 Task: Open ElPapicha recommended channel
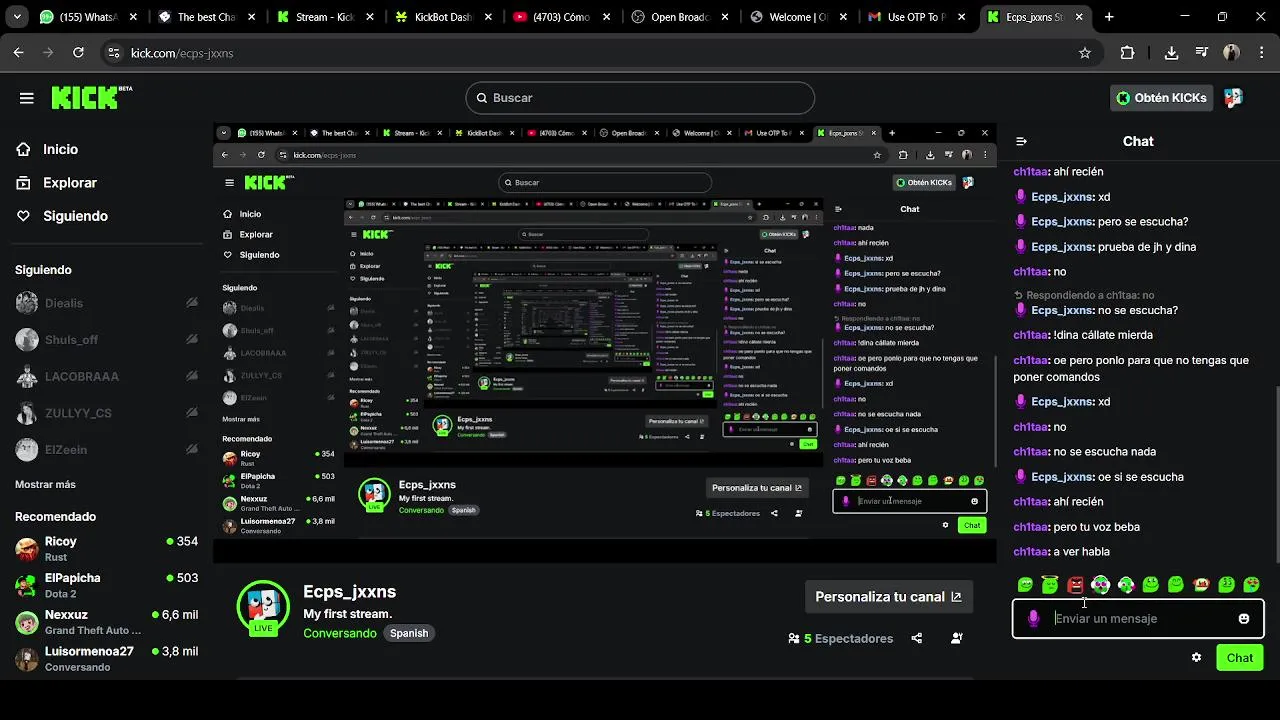(106, 585)
